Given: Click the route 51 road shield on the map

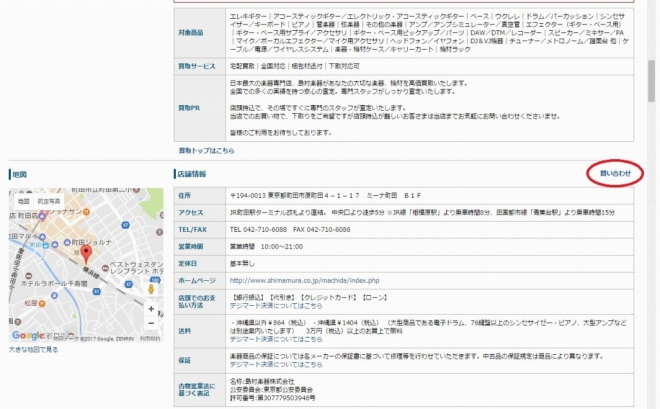Looking at the screenshot, I should click(97, 291).
